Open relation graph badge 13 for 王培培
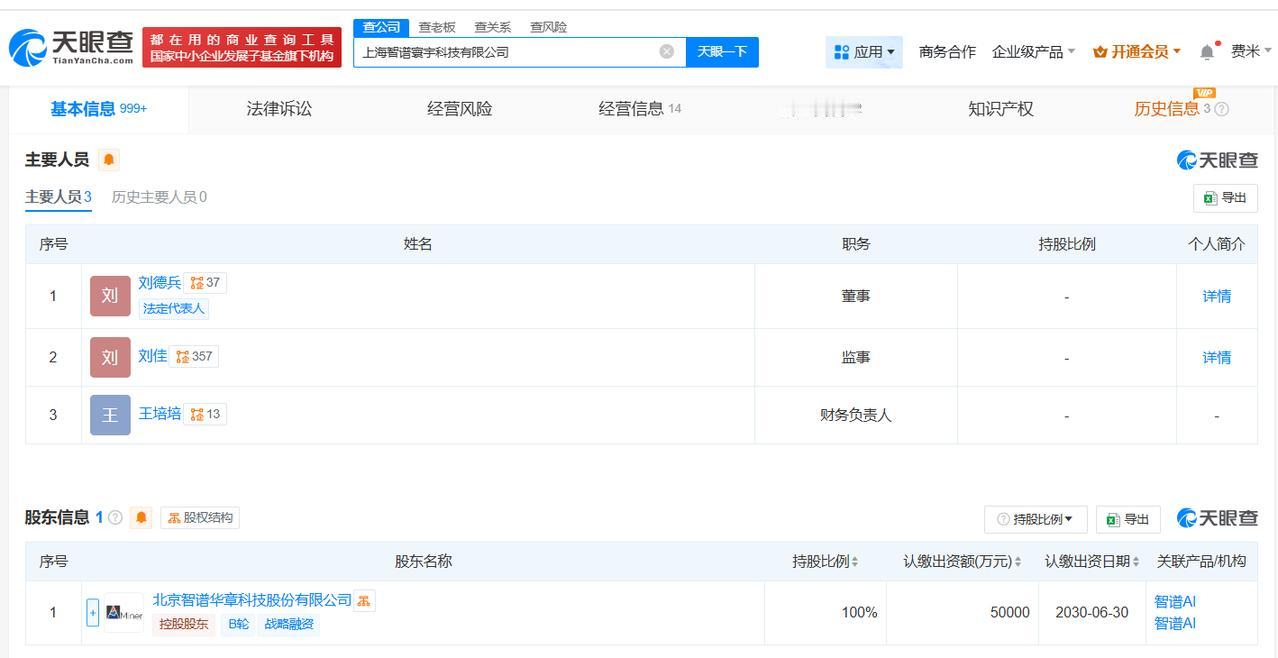The height and width of the screenshot is (658, 1278). (x=205, y=414)
